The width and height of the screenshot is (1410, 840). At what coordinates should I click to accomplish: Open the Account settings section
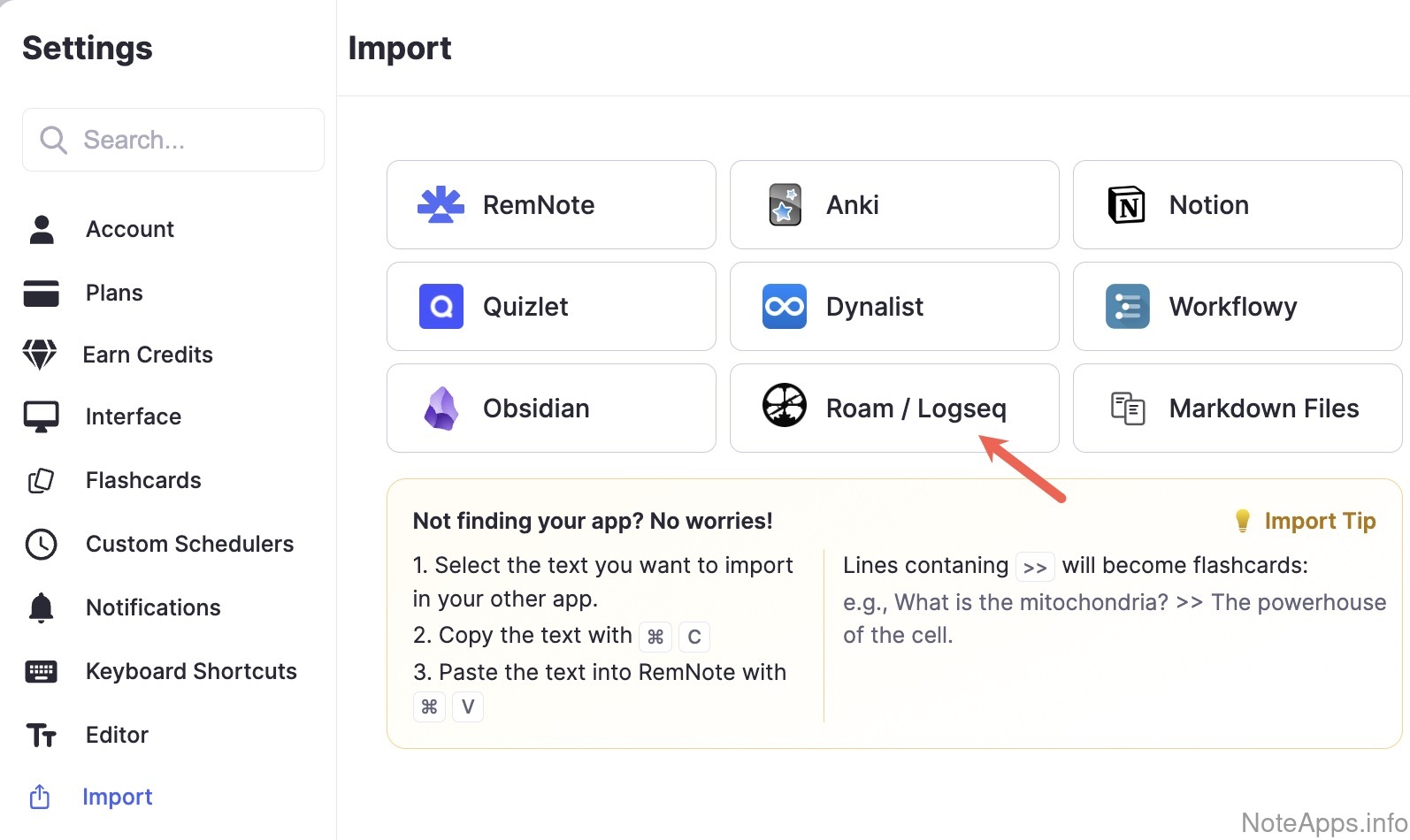click(x=129, y=229)
